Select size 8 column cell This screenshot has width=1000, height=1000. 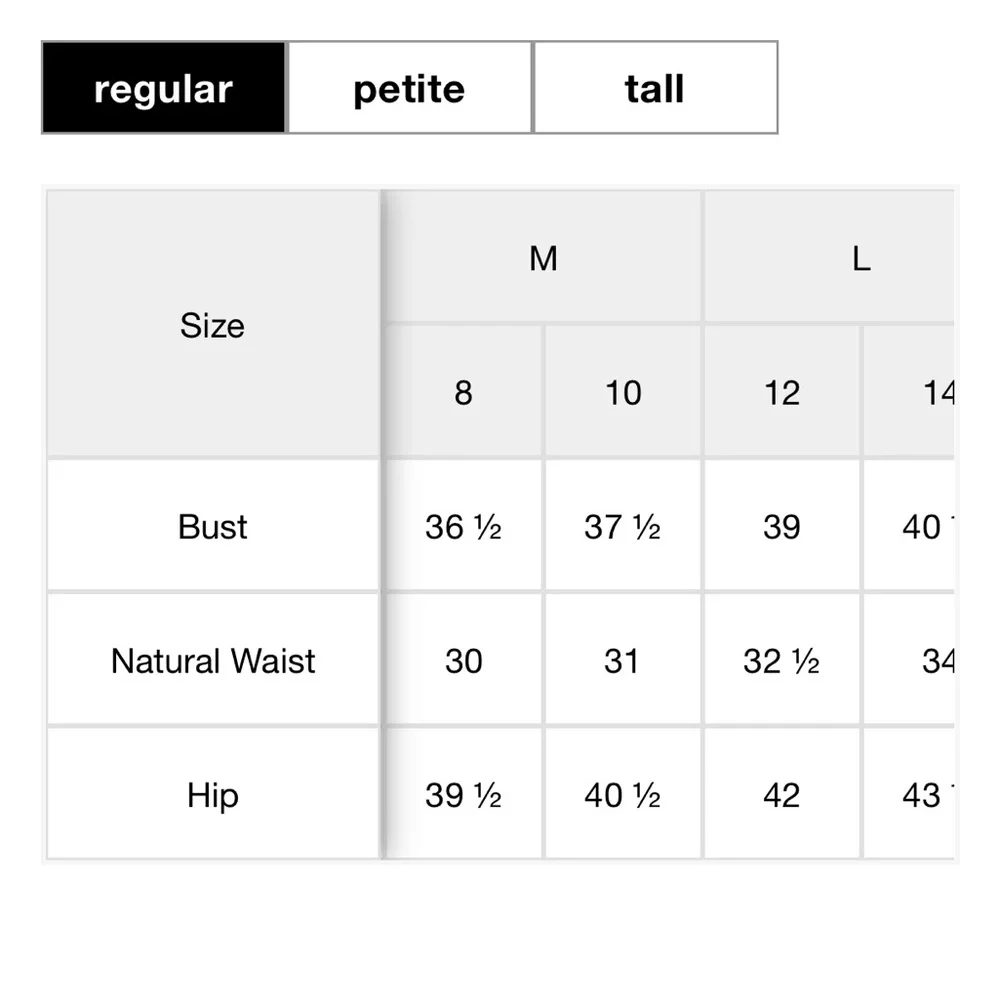[x=463, y=392]
